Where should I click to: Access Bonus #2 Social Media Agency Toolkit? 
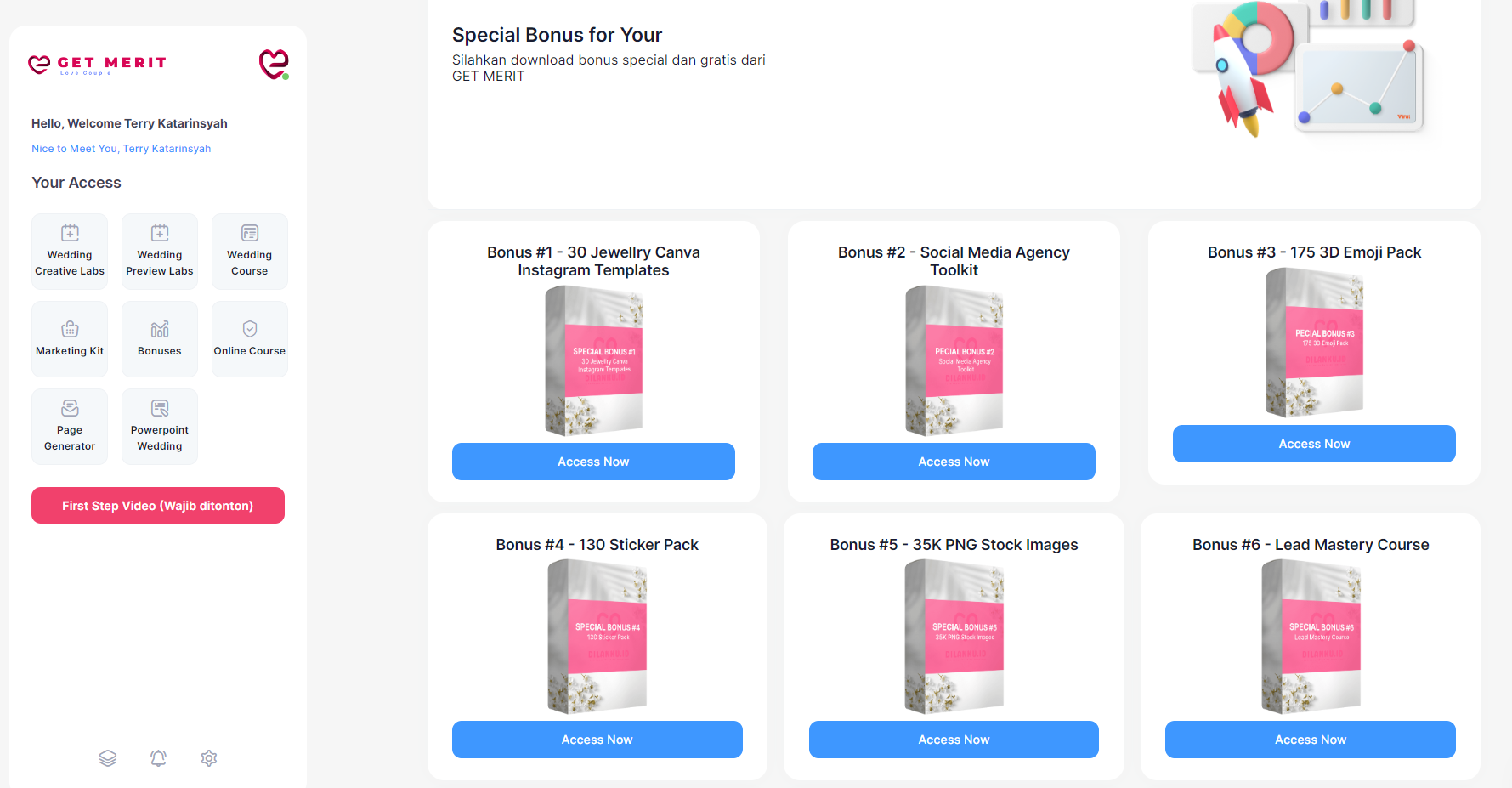point(954,462)
